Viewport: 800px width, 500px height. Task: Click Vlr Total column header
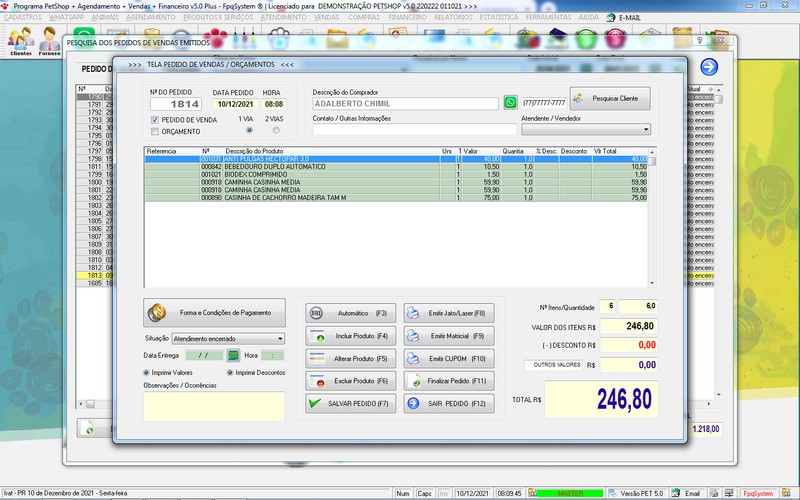point(605,152)
